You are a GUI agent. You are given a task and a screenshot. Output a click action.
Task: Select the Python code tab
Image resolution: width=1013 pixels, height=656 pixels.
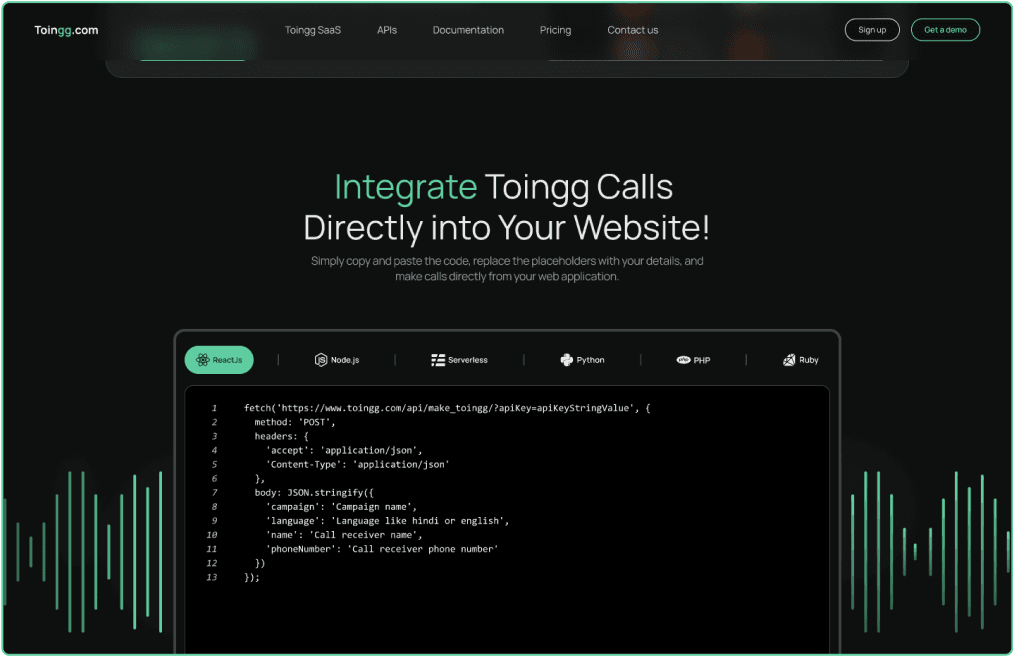coord(583,360)
